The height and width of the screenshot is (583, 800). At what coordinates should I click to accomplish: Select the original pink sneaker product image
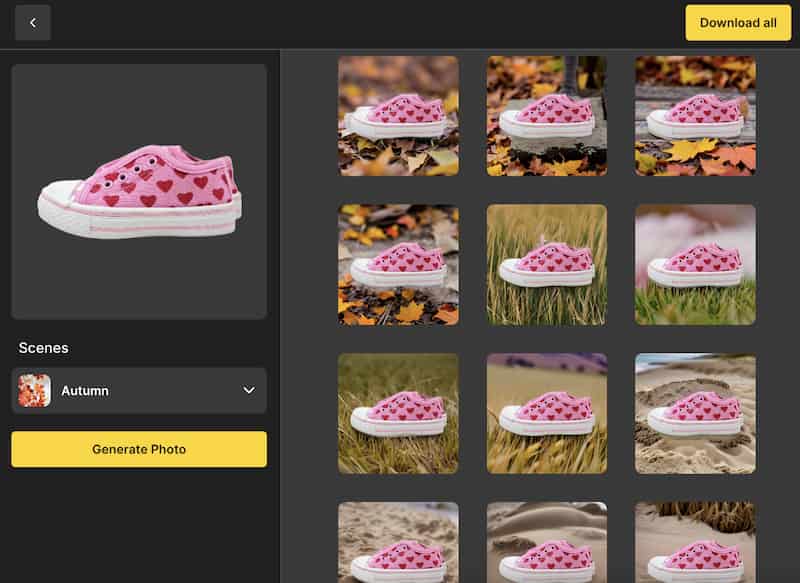[139, 190]
